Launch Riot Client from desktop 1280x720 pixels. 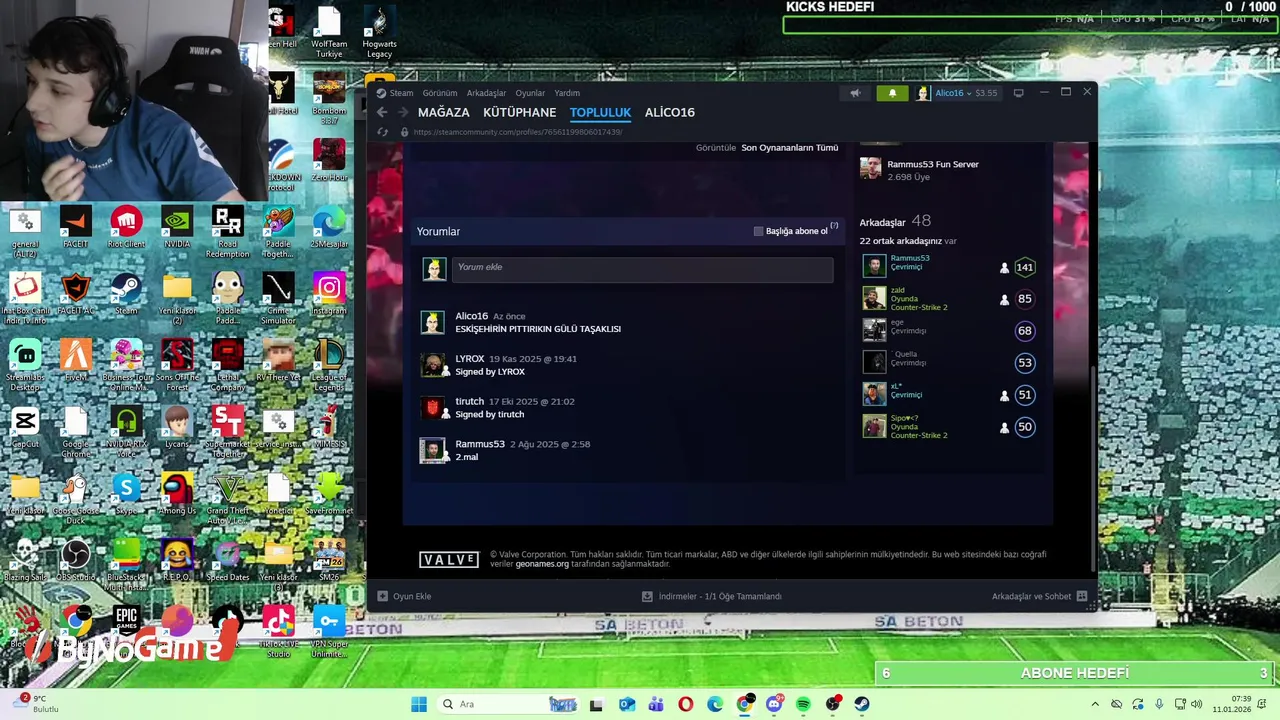pyautogui.click(x=126, y=227)
